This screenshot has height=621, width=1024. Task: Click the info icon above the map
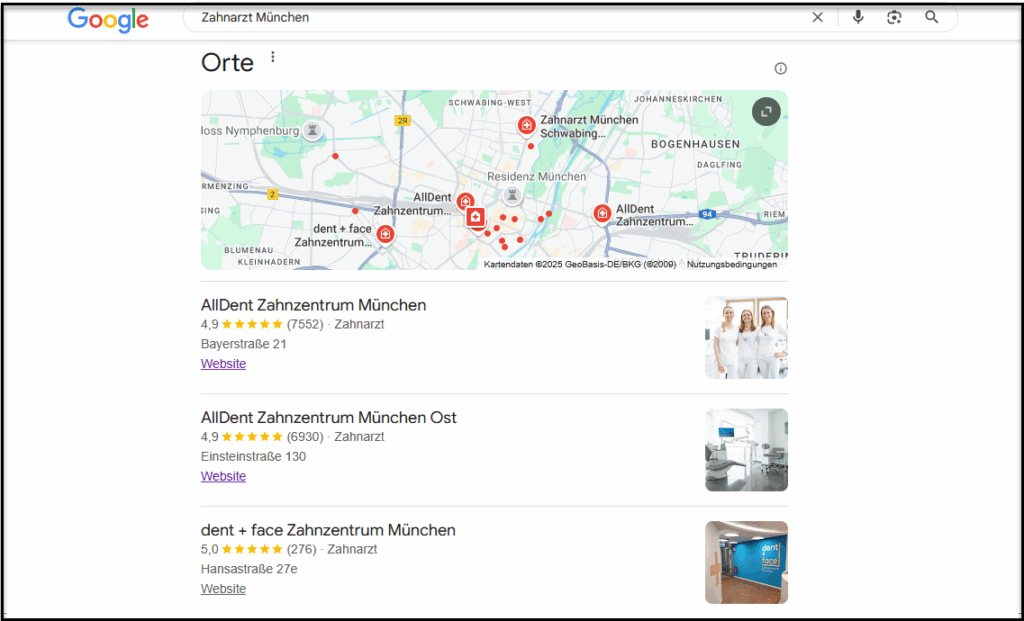[x=780, y=69]
